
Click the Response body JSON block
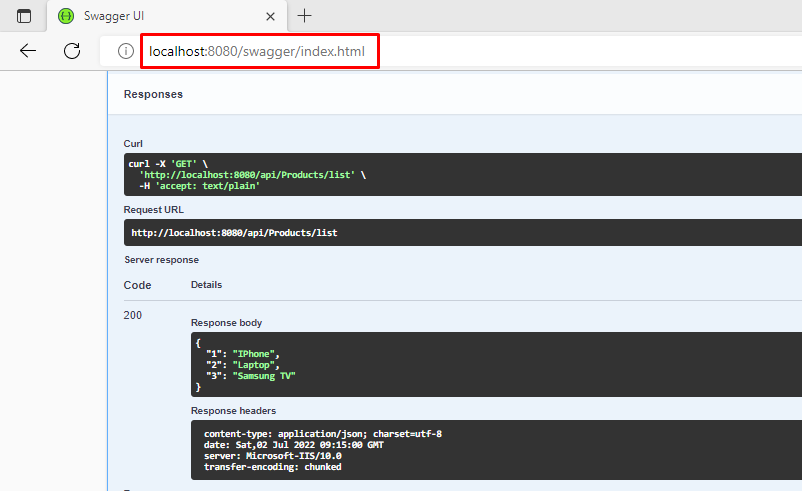point(496,364)
